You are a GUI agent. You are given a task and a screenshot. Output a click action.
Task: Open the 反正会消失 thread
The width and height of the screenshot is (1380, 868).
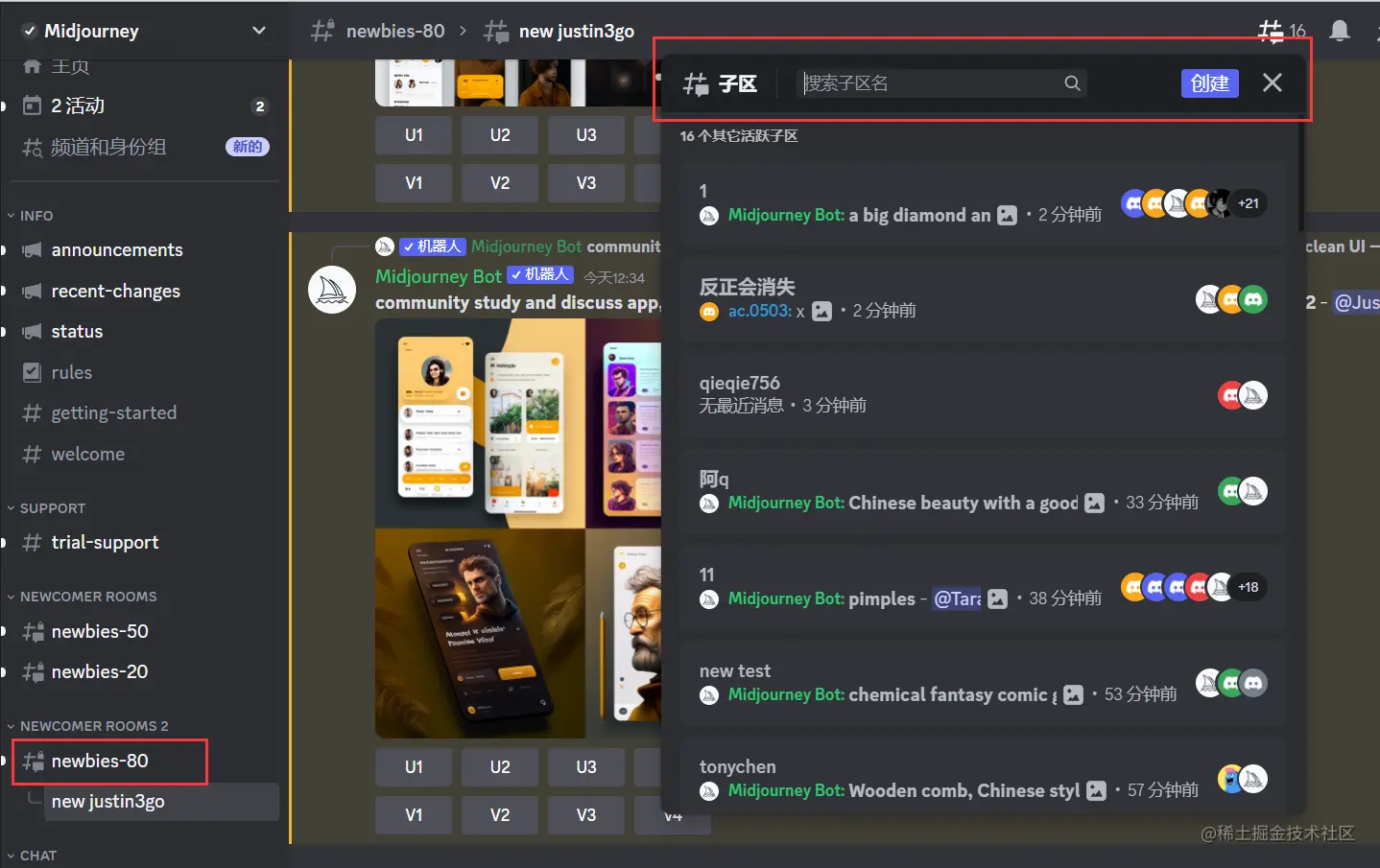(x=983, y=299)
